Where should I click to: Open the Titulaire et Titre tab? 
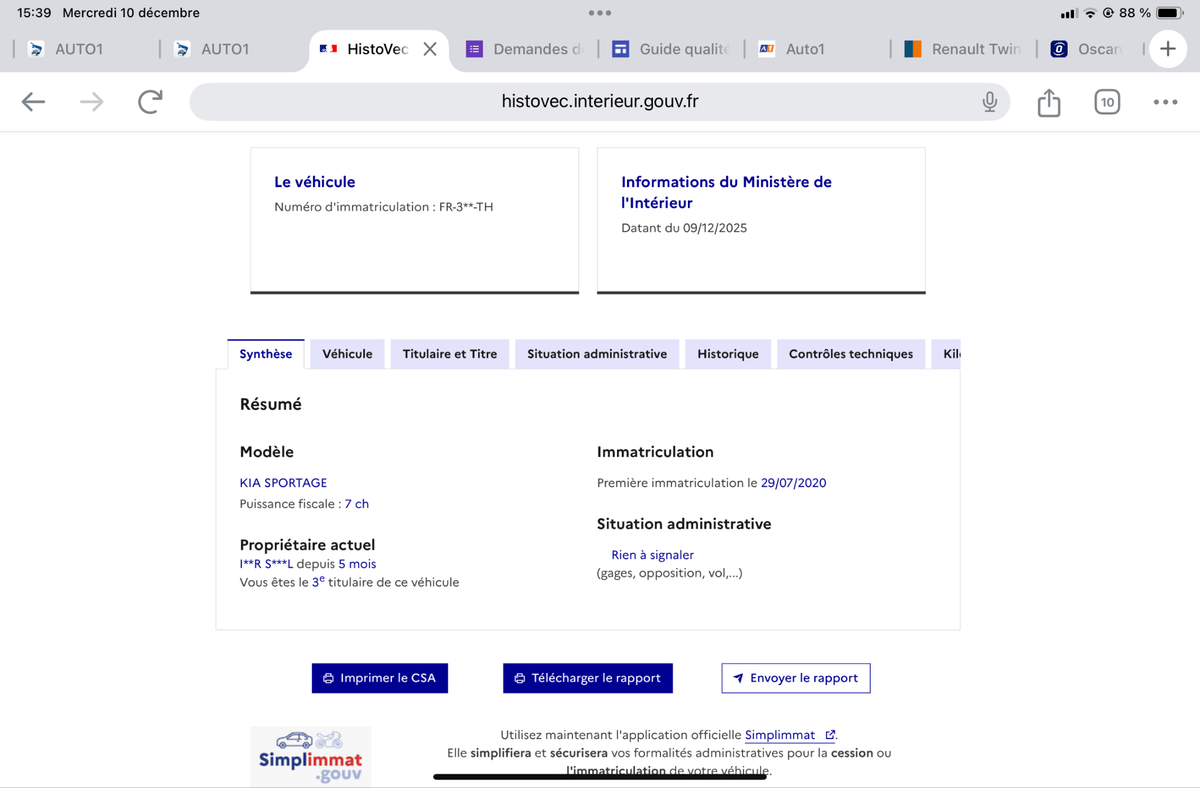[x=449, y=354]
